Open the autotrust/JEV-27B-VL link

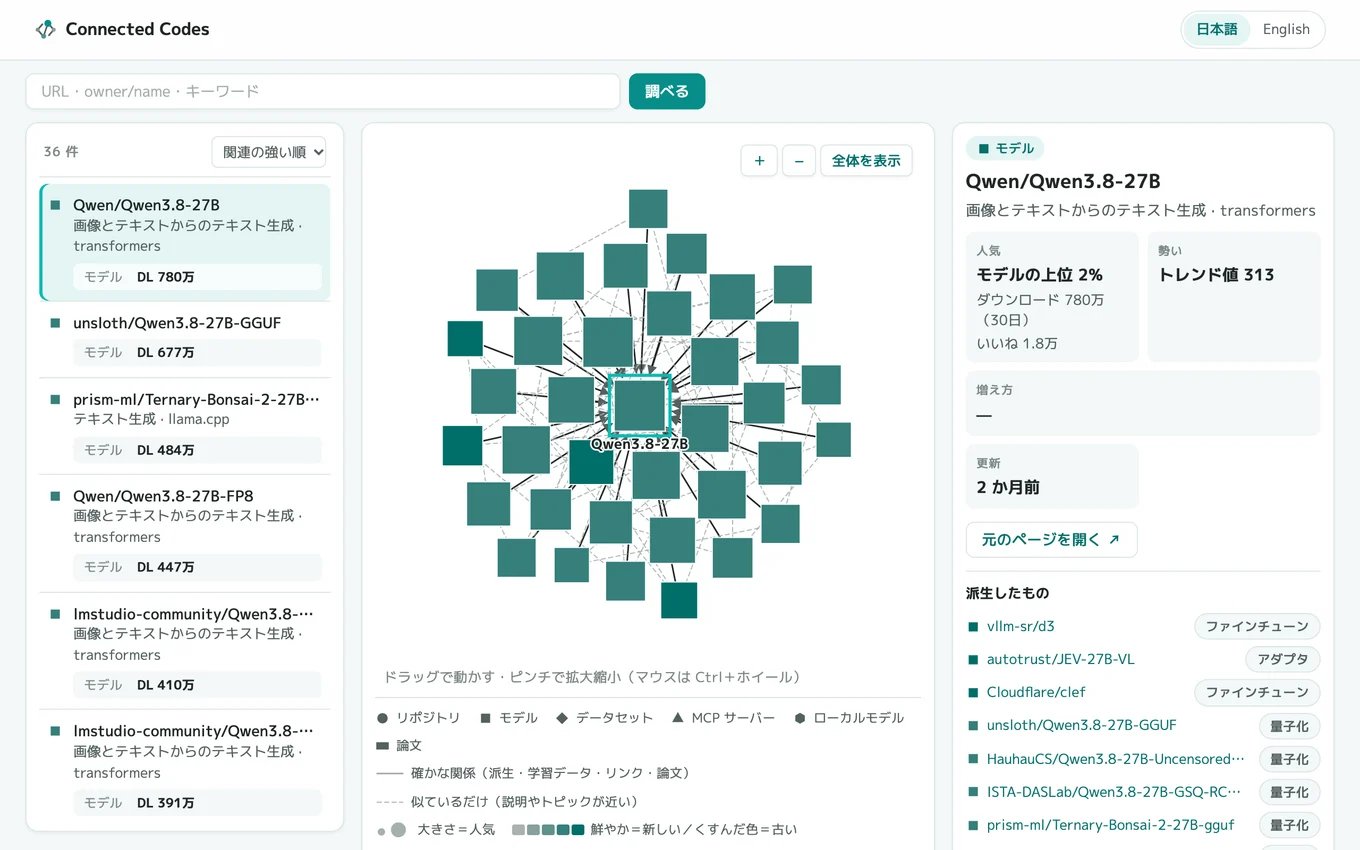(x=1060, y=660)
